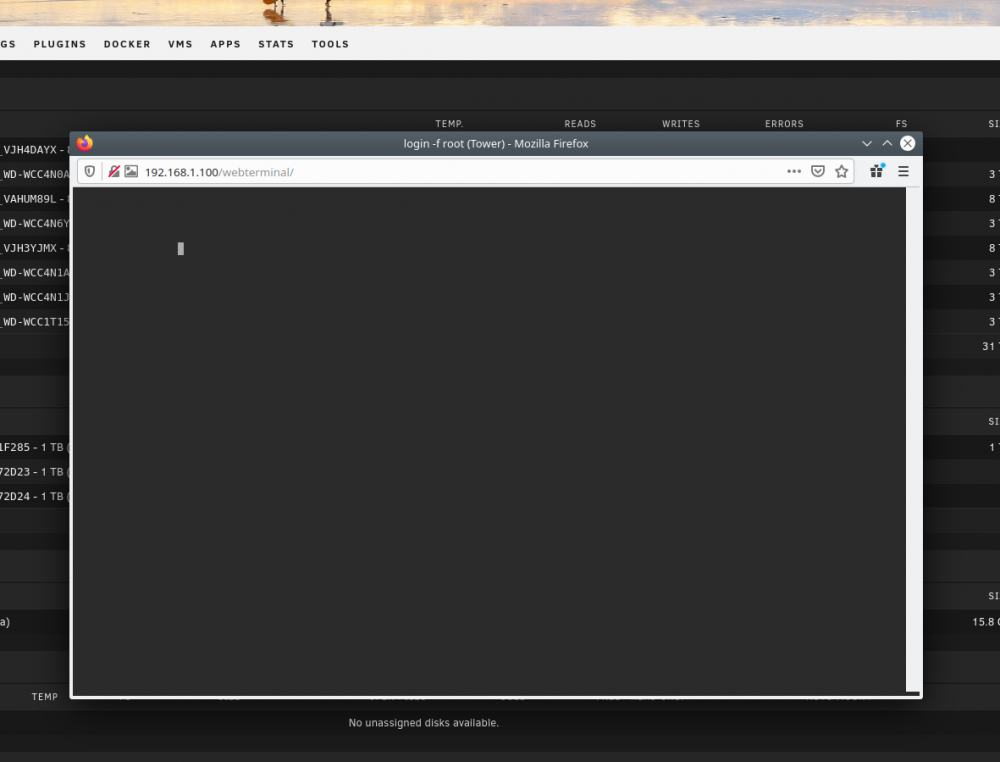Close the Firefox webterminal window
Image resolution: width=1000 pixels, height=762 pixels.
pyautogui.click(x=908, y=143)
